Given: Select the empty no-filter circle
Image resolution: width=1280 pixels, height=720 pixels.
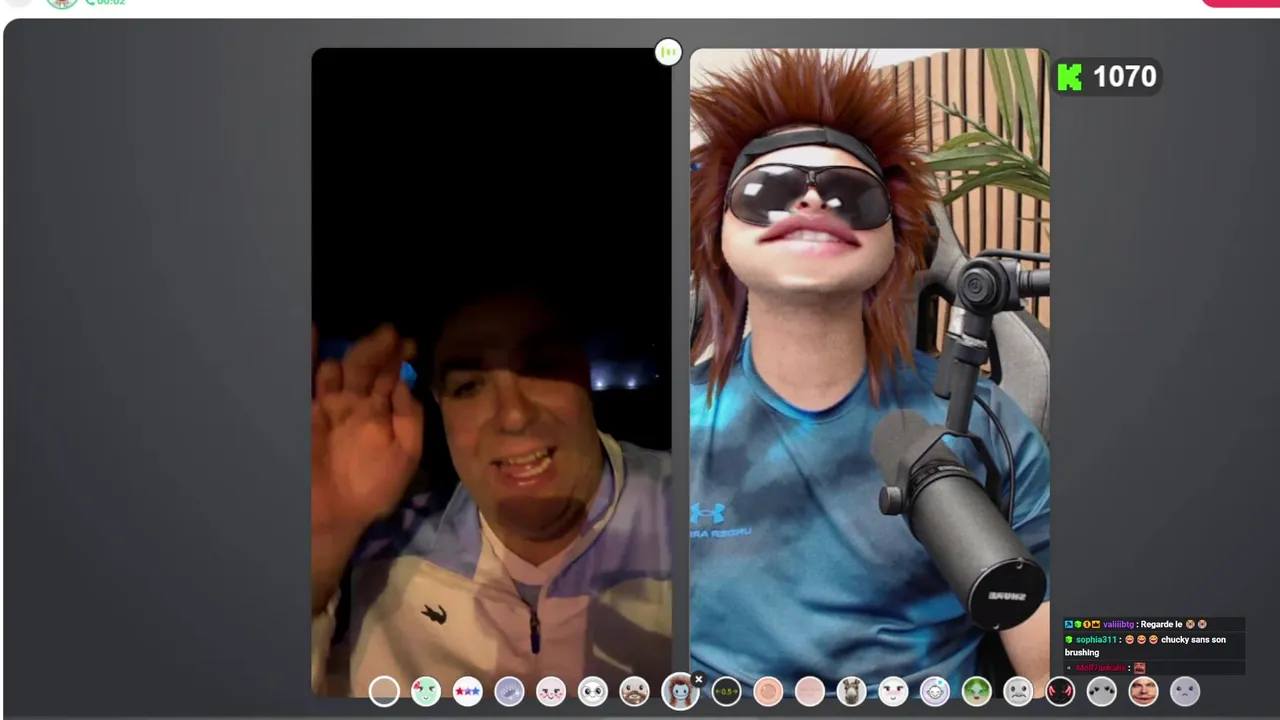Looking at the screenshot, I should (384, 691).
